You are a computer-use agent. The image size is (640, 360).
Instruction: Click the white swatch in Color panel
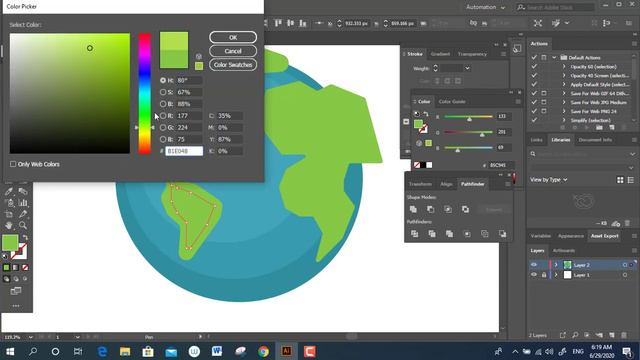(429, 165)
